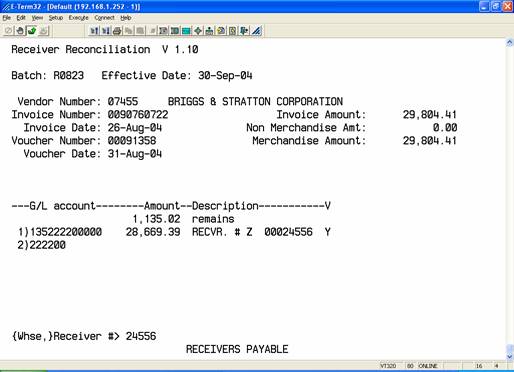Click the VT320 status bar entry
514x372 pixels.
click(x=388, y=366)
